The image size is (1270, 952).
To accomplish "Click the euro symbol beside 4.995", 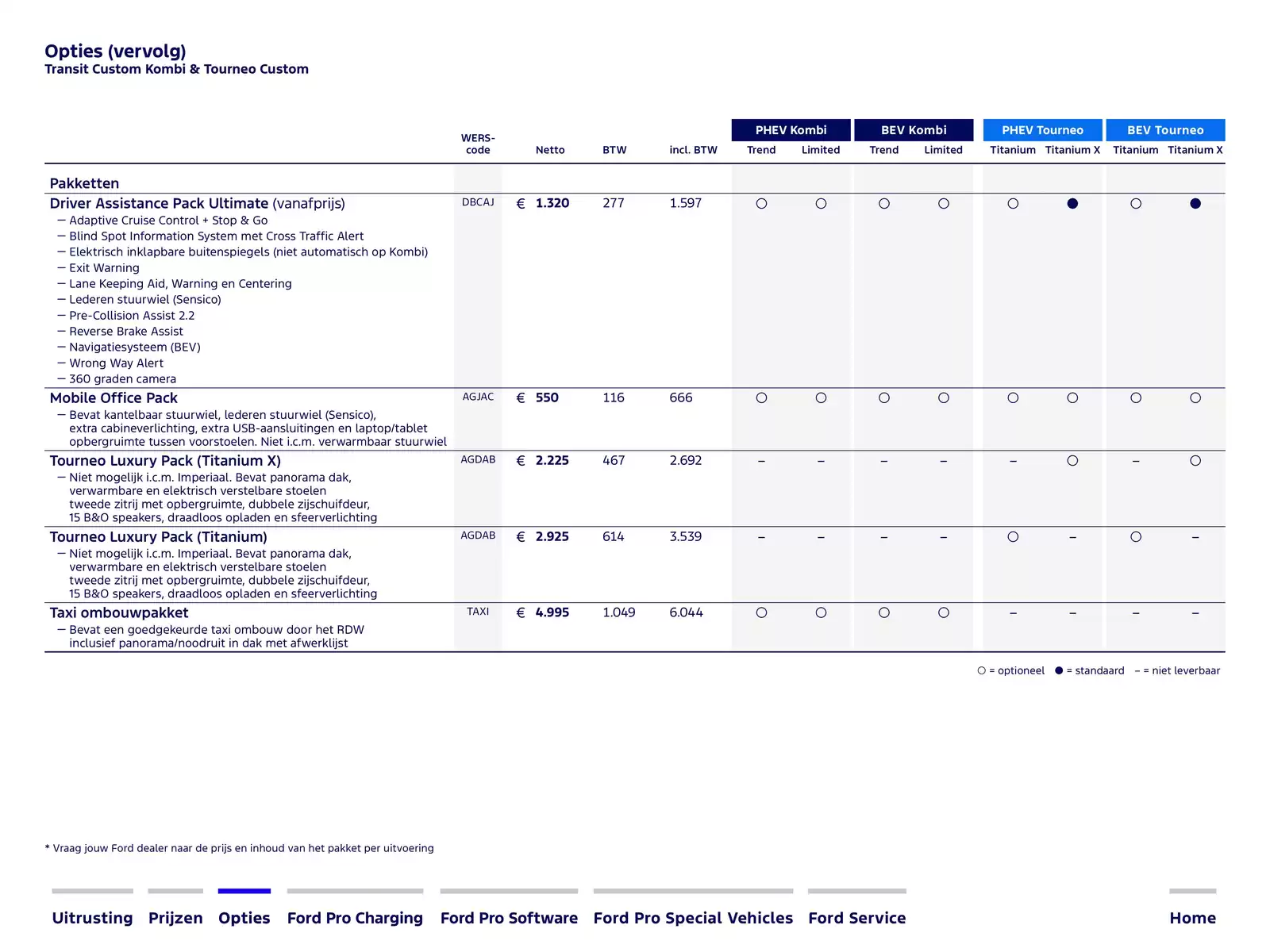I will [x=521, y=612].
